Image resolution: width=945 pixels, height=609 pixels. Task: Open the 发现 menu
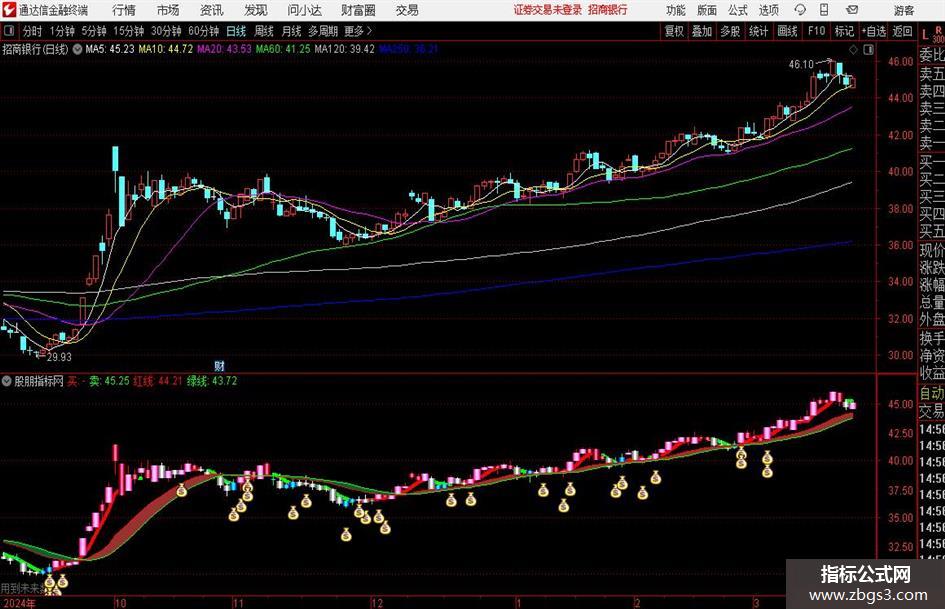[256, 10]
